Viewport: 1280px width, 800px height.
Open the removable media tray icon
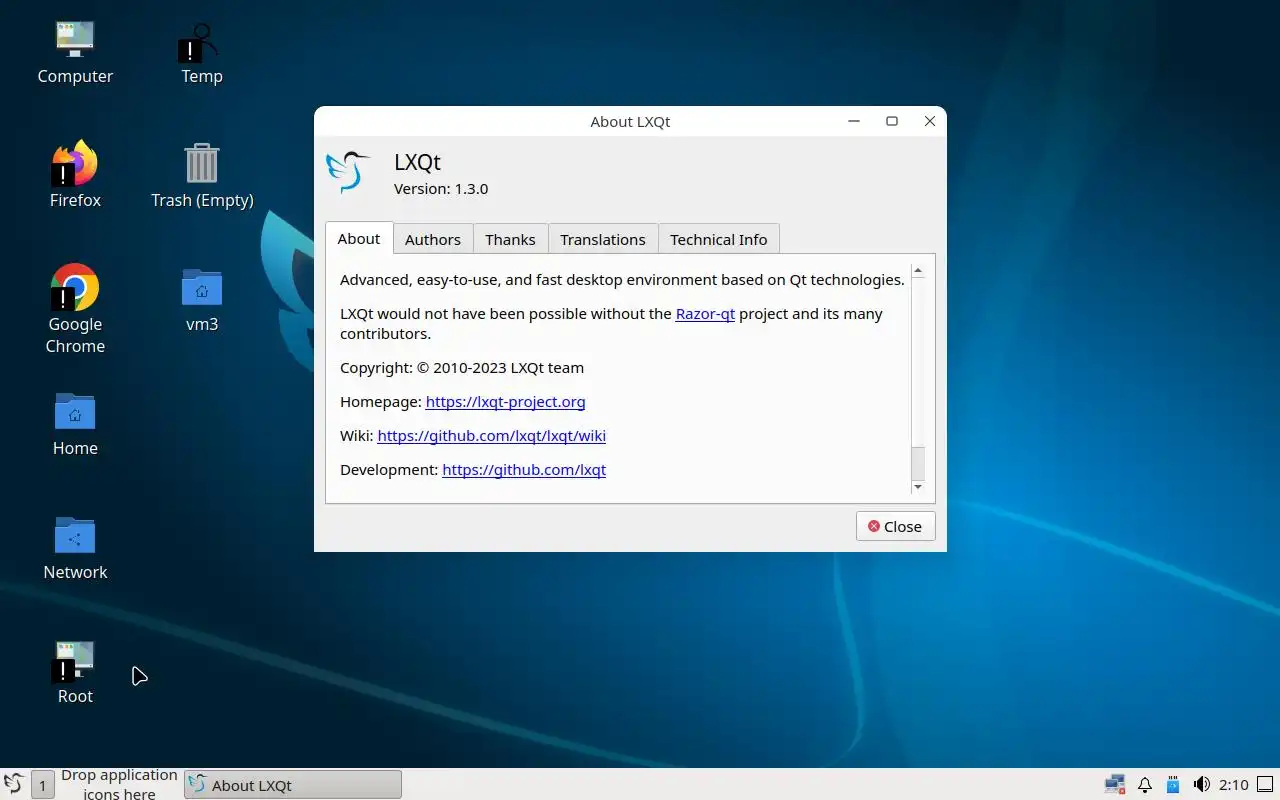1173,785
